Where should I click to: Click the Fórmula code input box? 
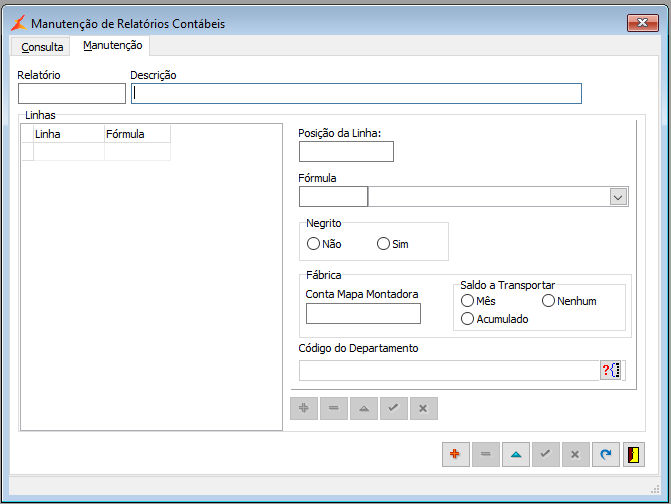coord(333,197)
